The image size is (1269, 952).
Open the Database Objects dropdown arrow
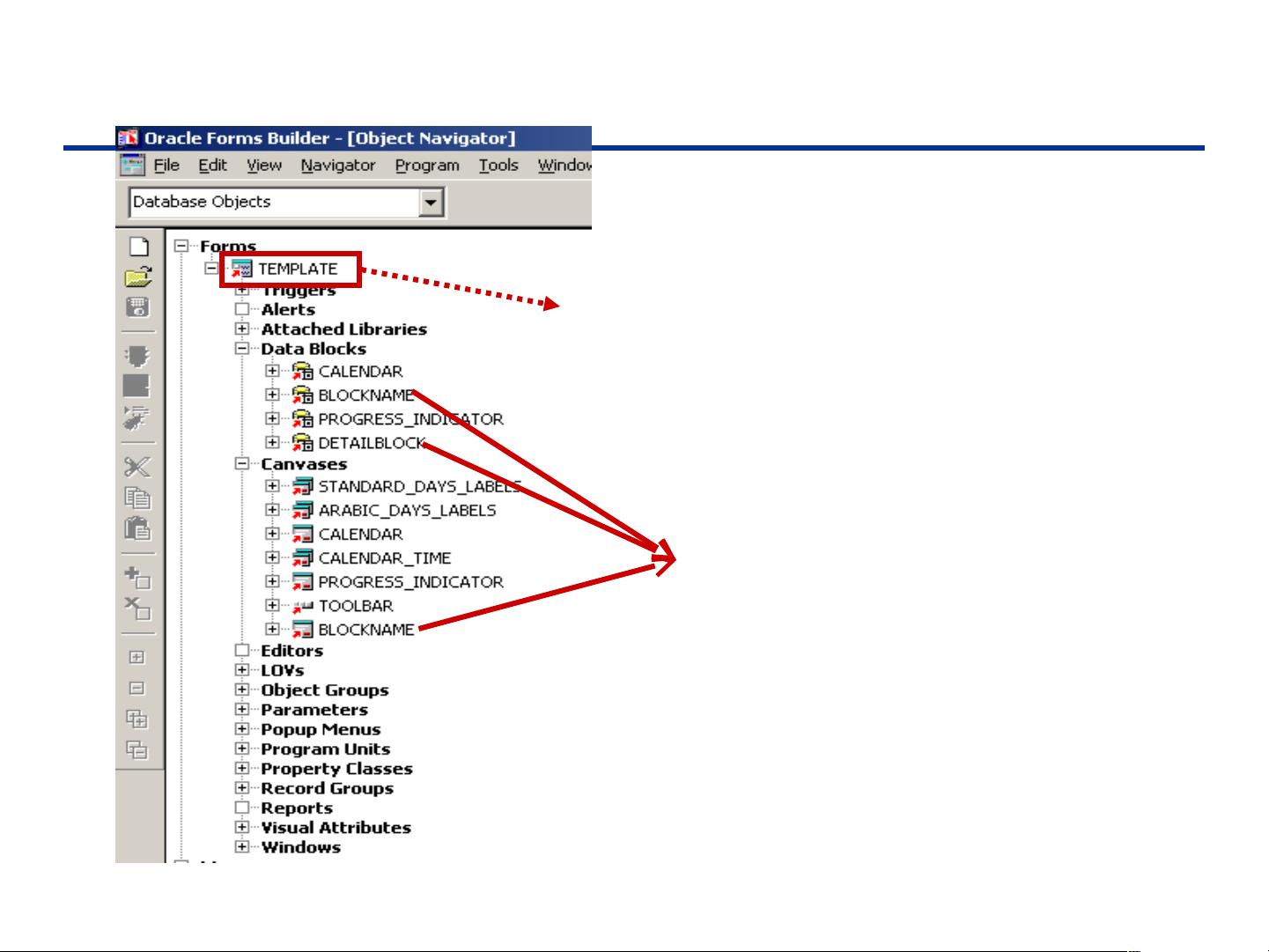coord(431,203)
